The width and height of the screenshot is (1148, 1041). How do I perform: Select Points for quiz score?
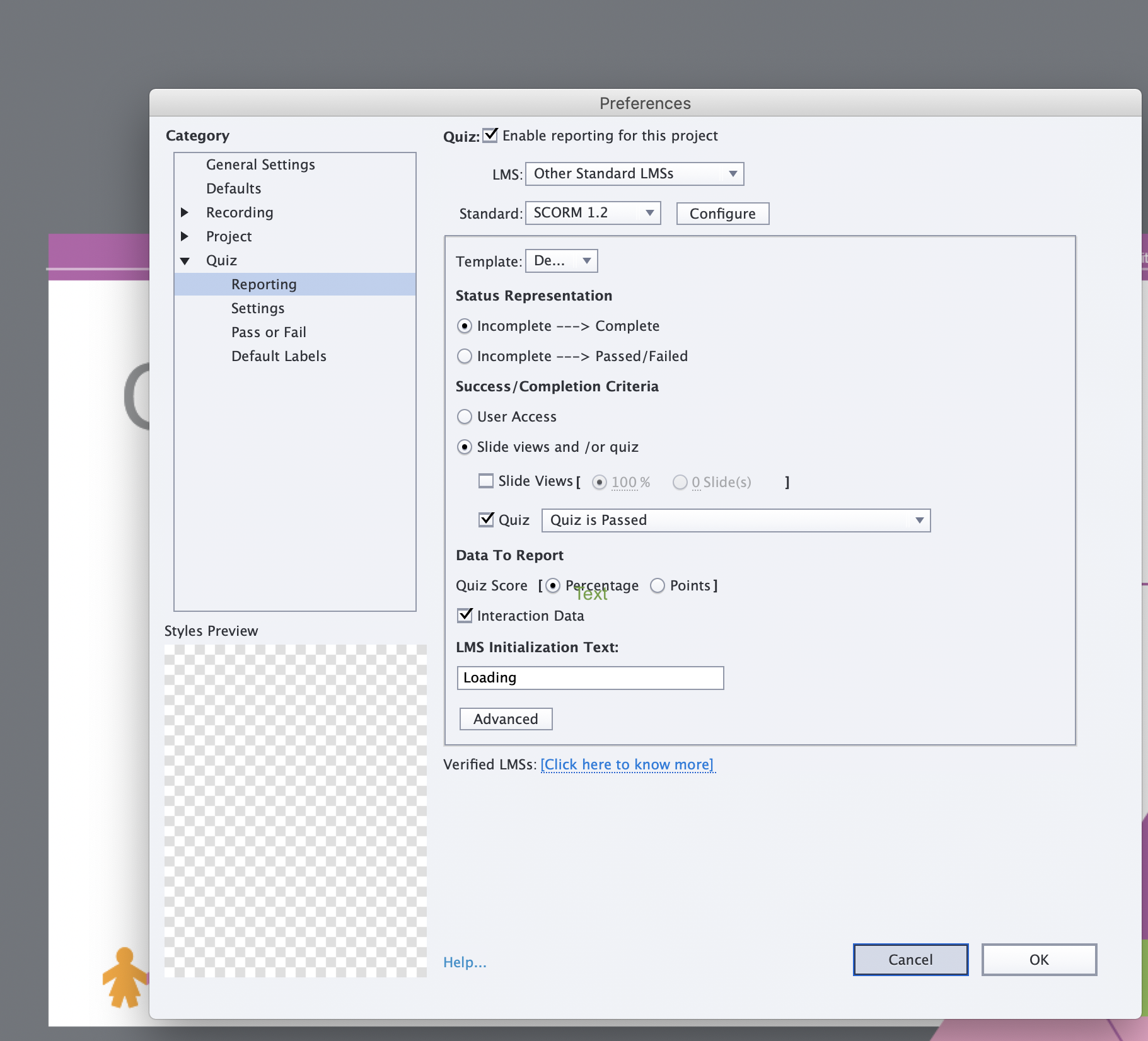[658, 586]
